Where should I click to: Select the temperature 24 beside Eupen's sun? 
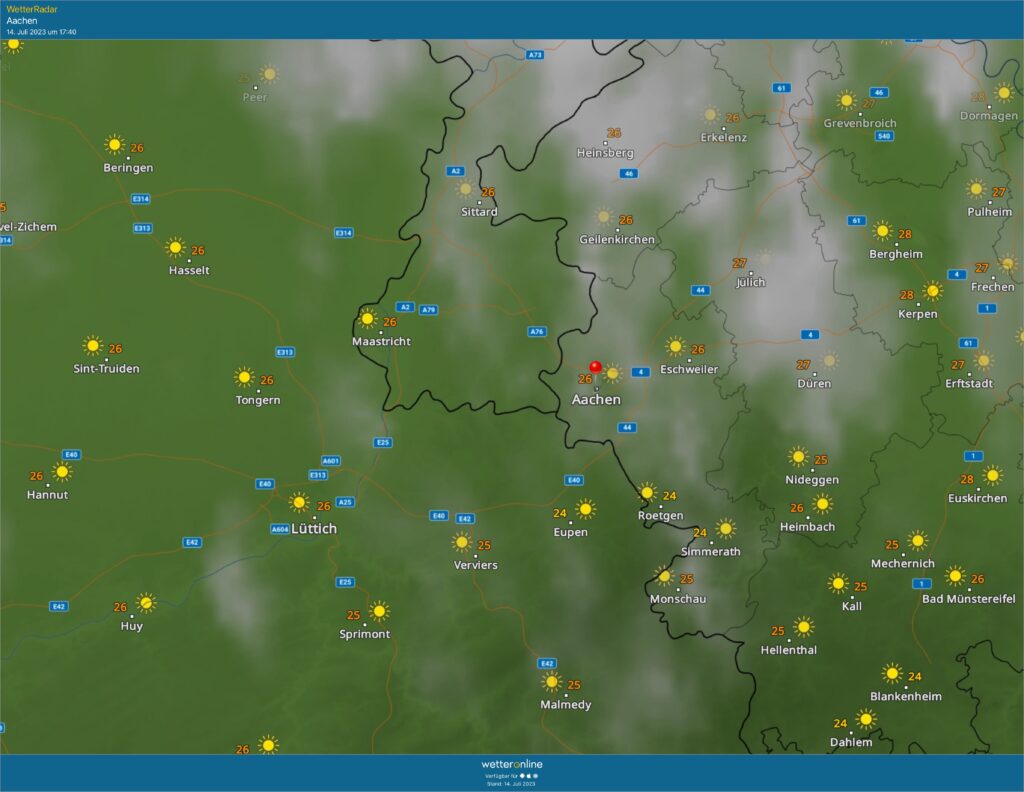[560, 513]
